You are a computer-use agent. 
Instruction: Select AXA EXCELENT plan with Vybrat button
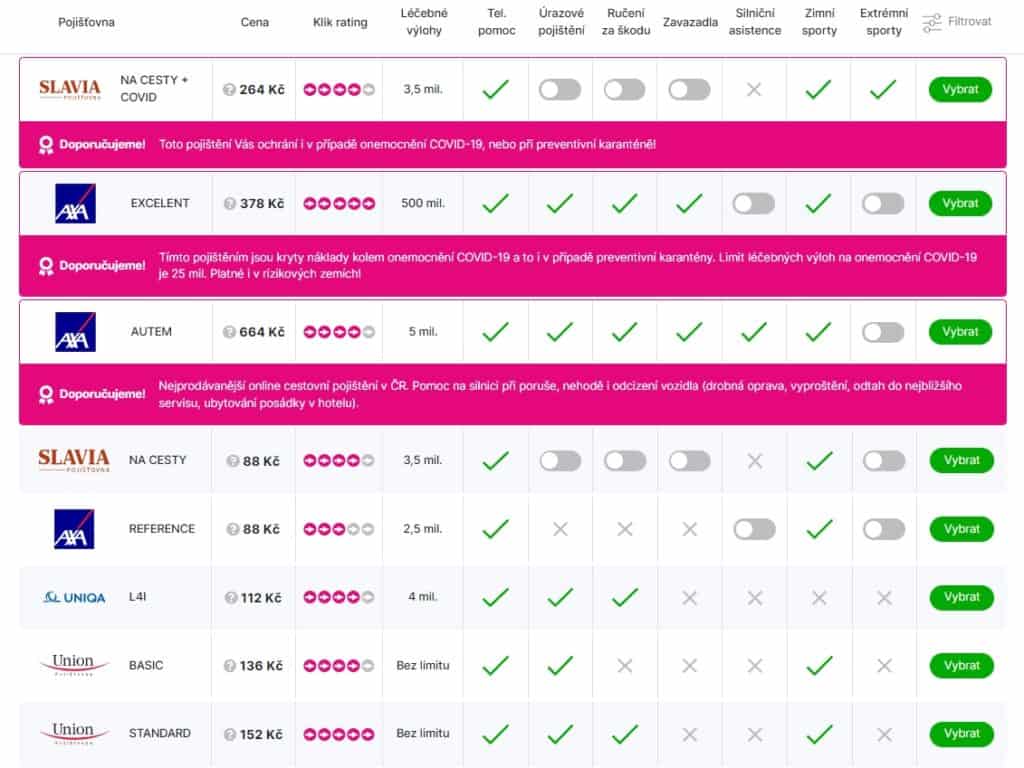tap(960, 204)
